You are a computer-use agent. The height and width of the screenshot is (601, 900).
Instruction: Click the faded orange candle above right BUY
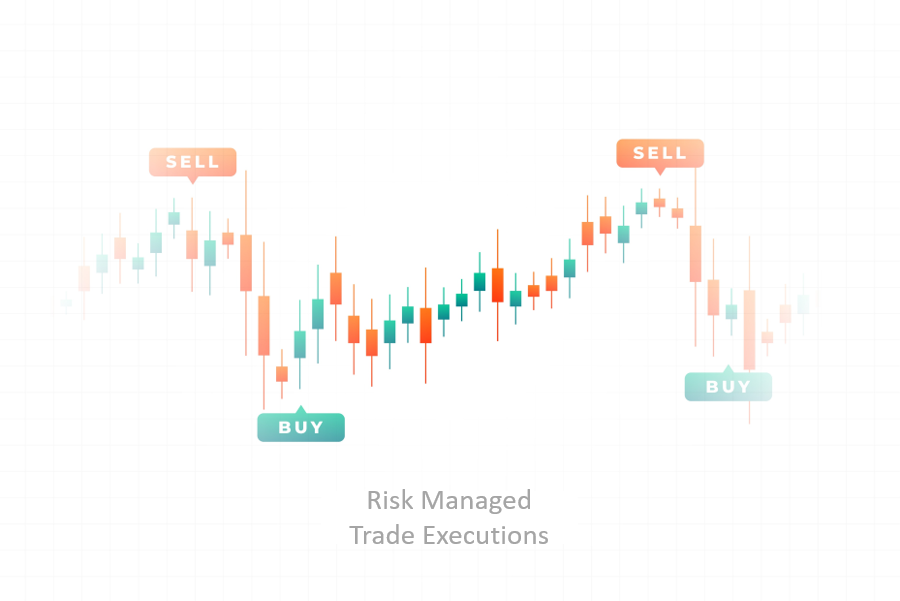point(749,330)
